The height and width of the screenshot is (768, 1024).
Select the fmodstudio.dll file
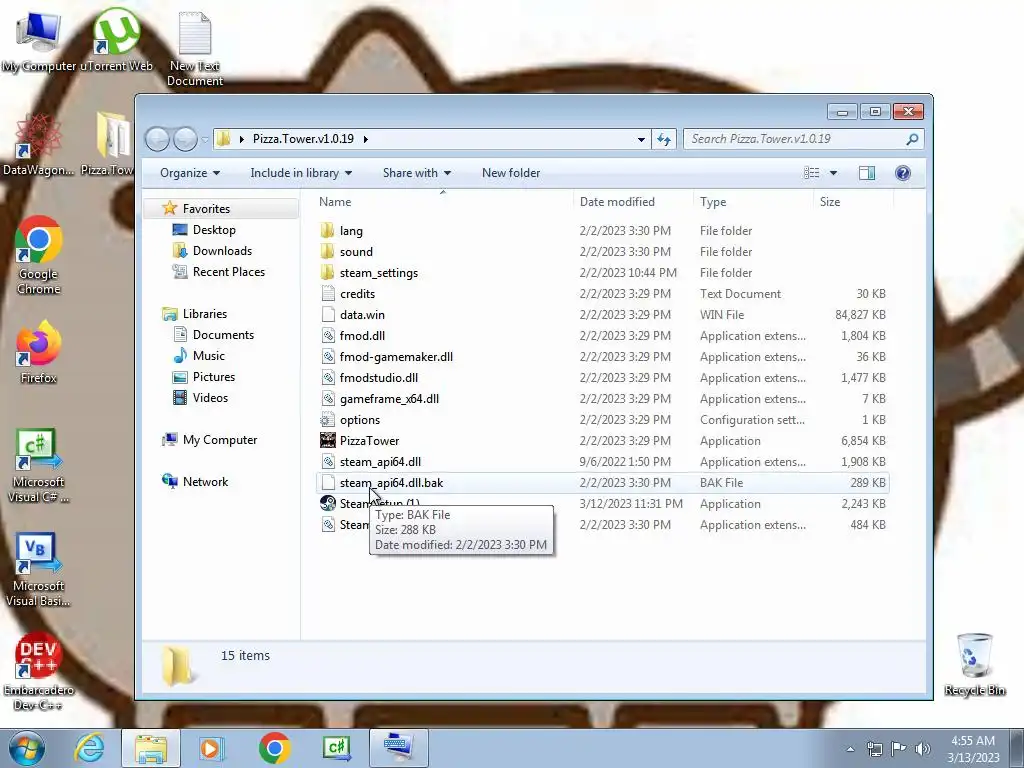(x=379, y=377)
